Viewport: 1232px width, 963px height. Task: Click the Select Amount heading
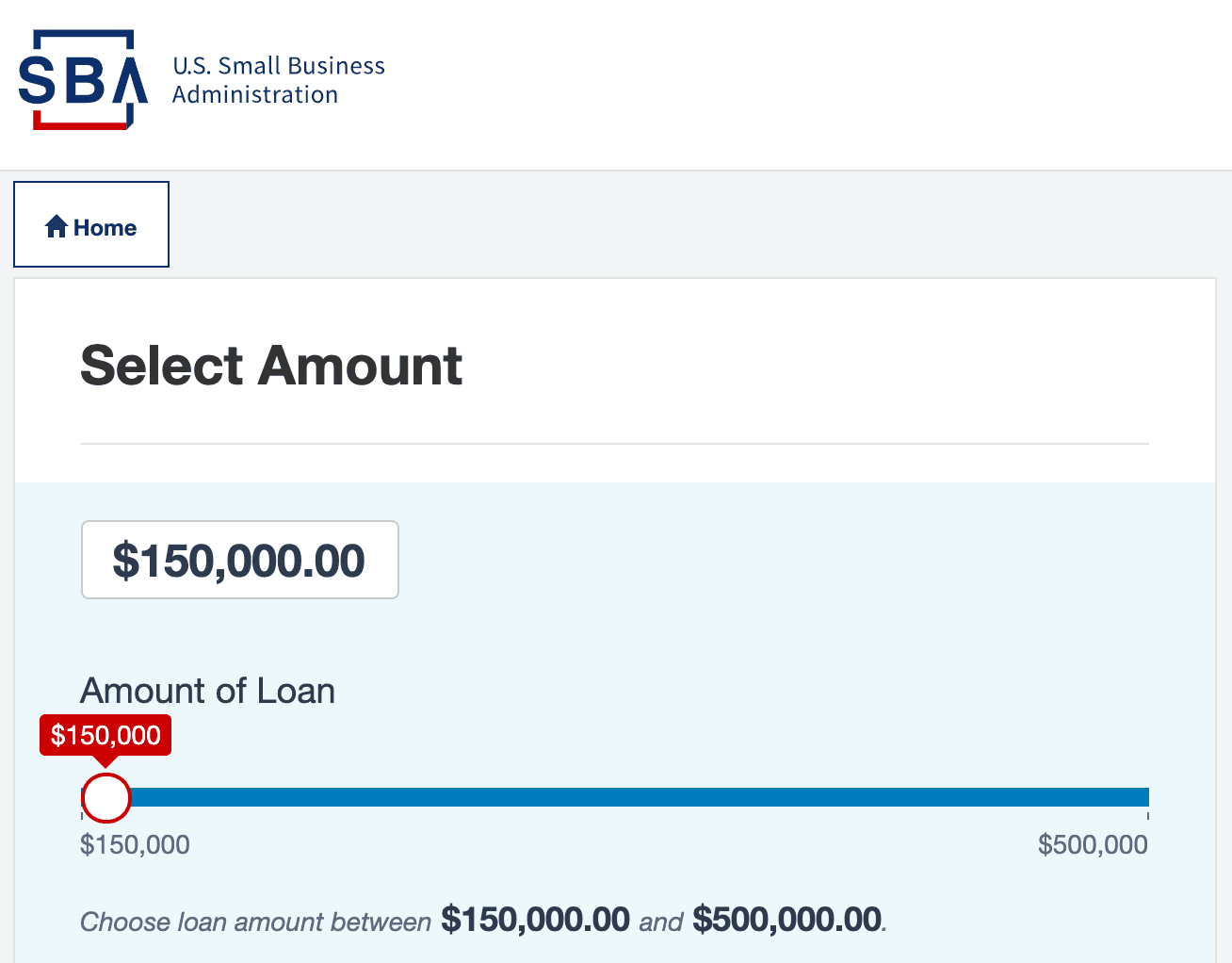tap(272, 366)
